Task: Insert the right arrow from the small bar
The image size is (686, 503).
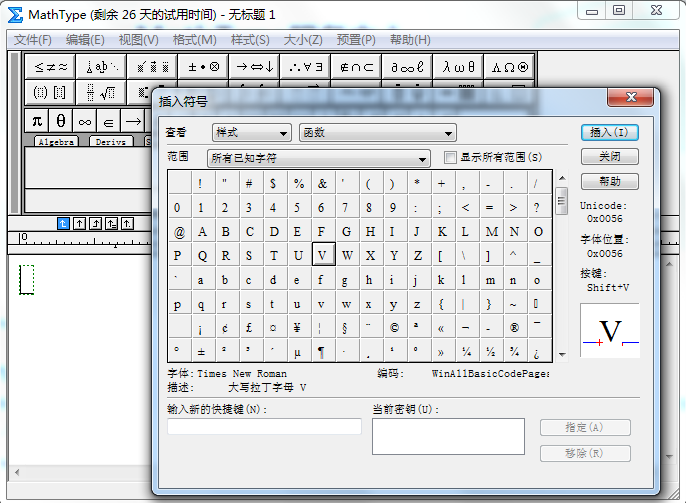Action: (x=133, y=121)
